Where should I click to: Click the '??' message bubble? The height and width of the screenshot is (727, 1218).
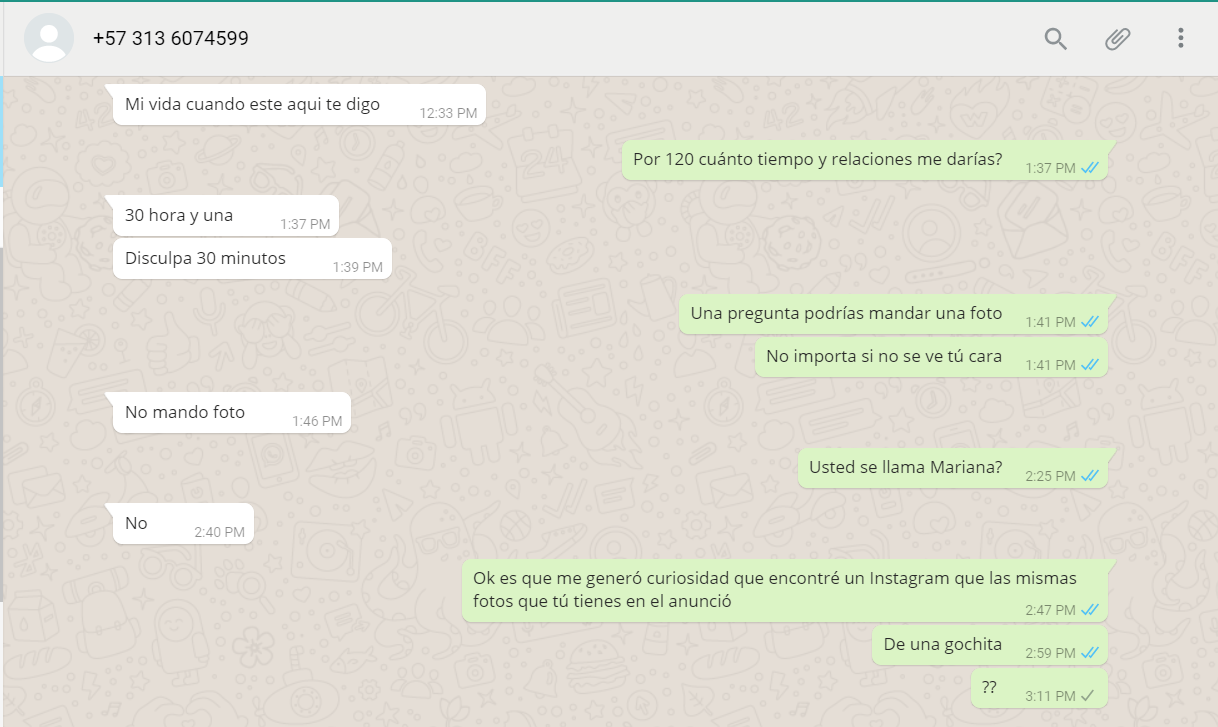click(1039, 688)
